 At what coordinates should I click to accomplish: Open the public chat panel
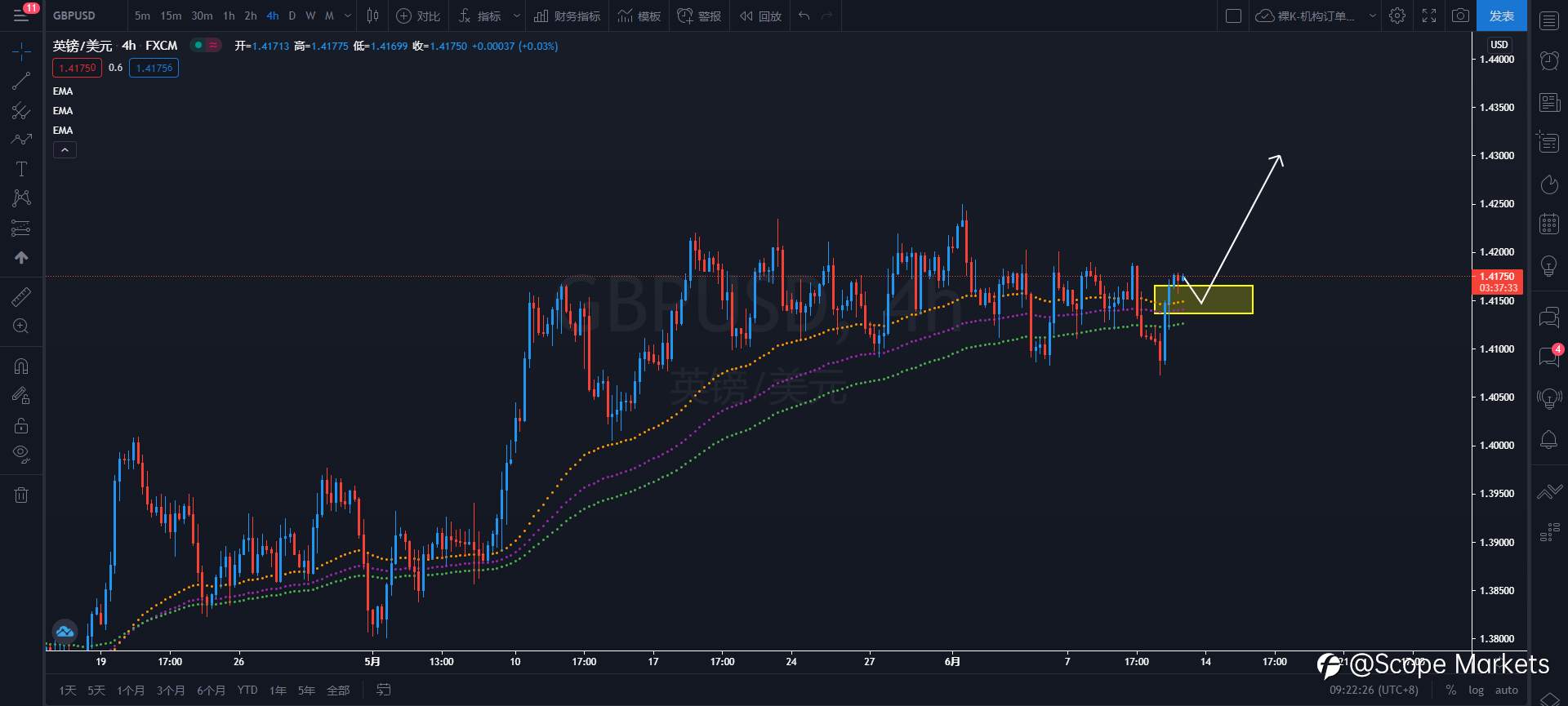click(x=1549, y=317)
